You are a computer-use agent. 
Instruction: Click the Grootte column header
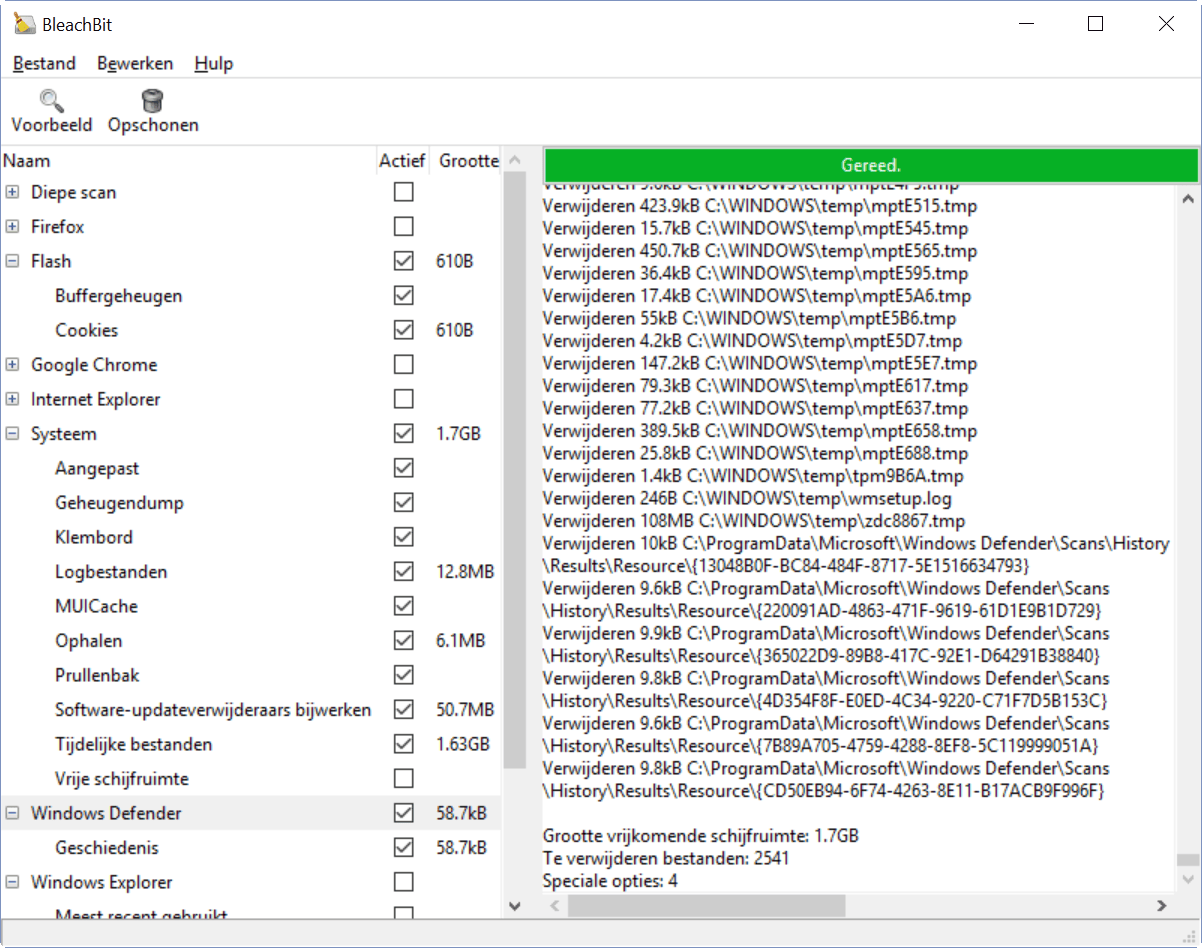(467, 160)
